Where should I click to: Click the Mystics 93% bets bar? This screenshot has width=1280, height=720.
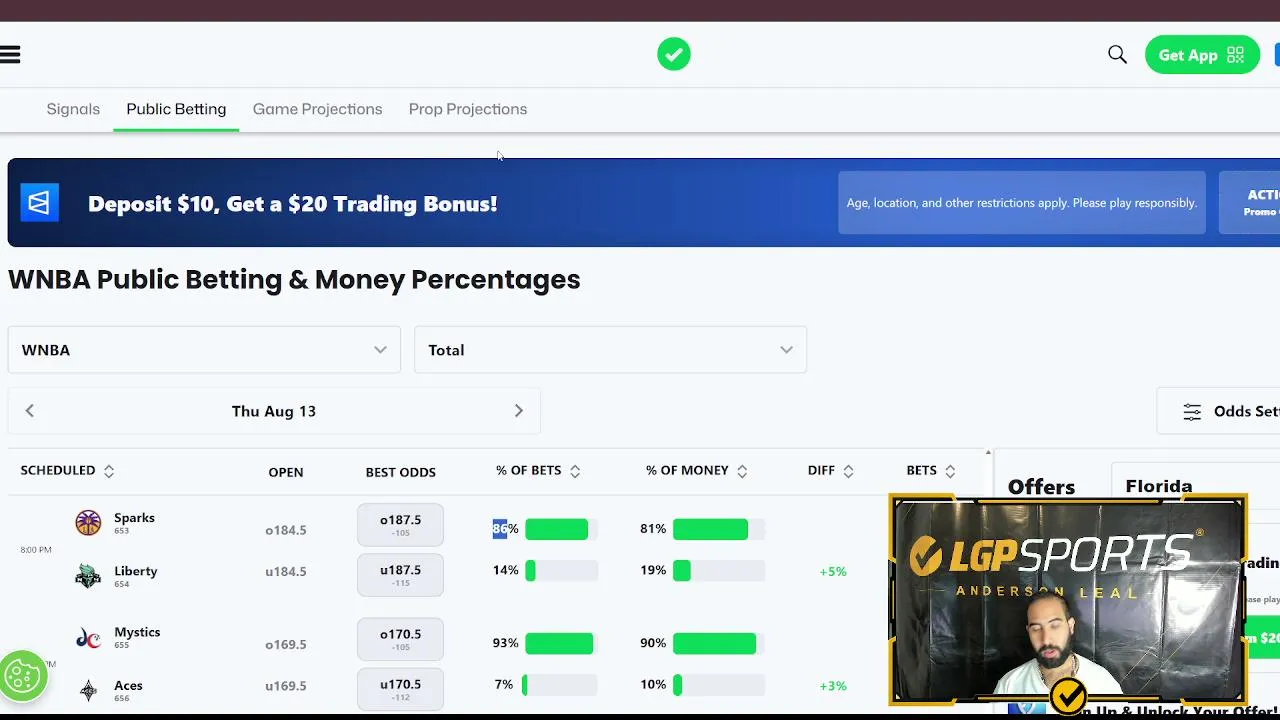[561, 643]
